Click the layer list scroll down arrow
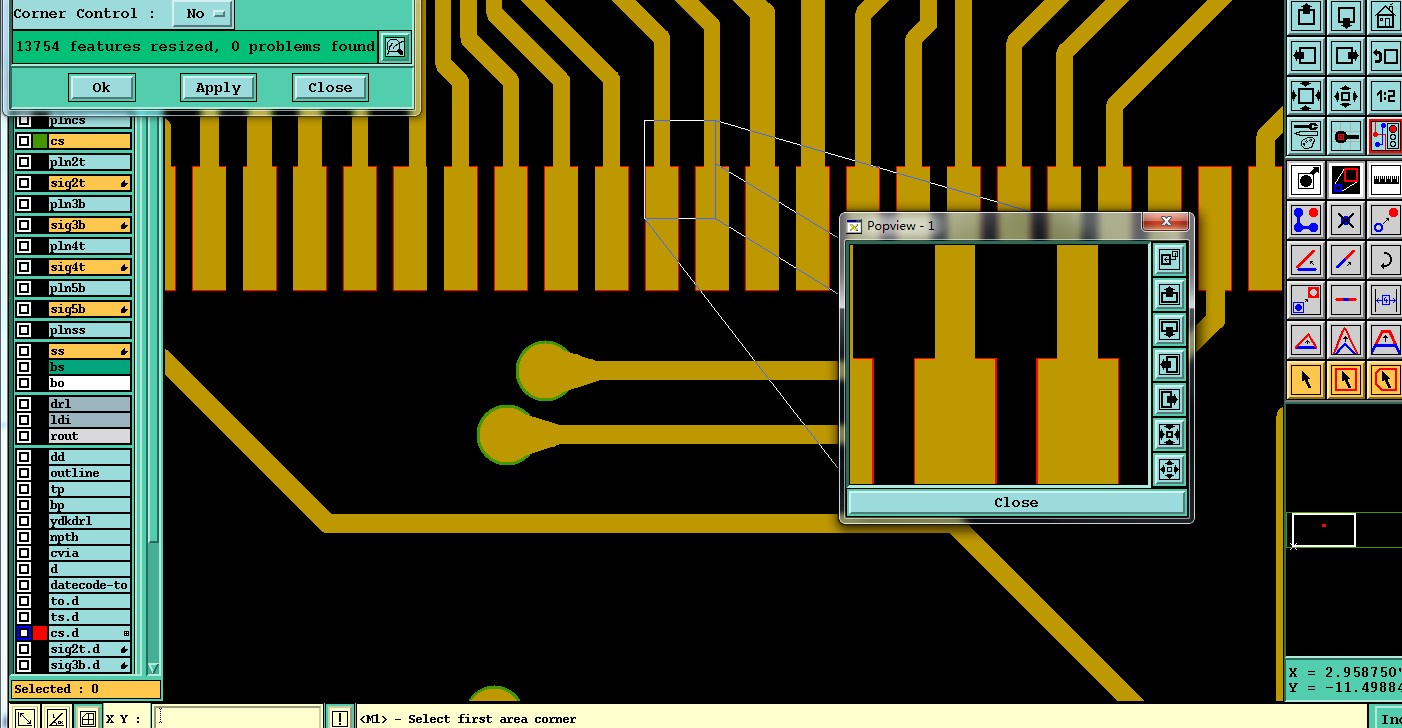 pos(153,668)
